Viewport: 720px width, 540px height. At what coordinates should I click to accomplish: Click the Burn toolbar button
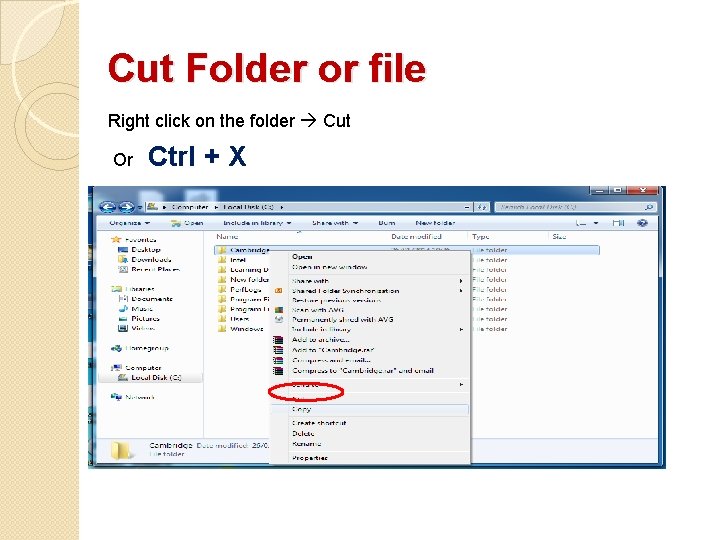click(x=387, y=223)
